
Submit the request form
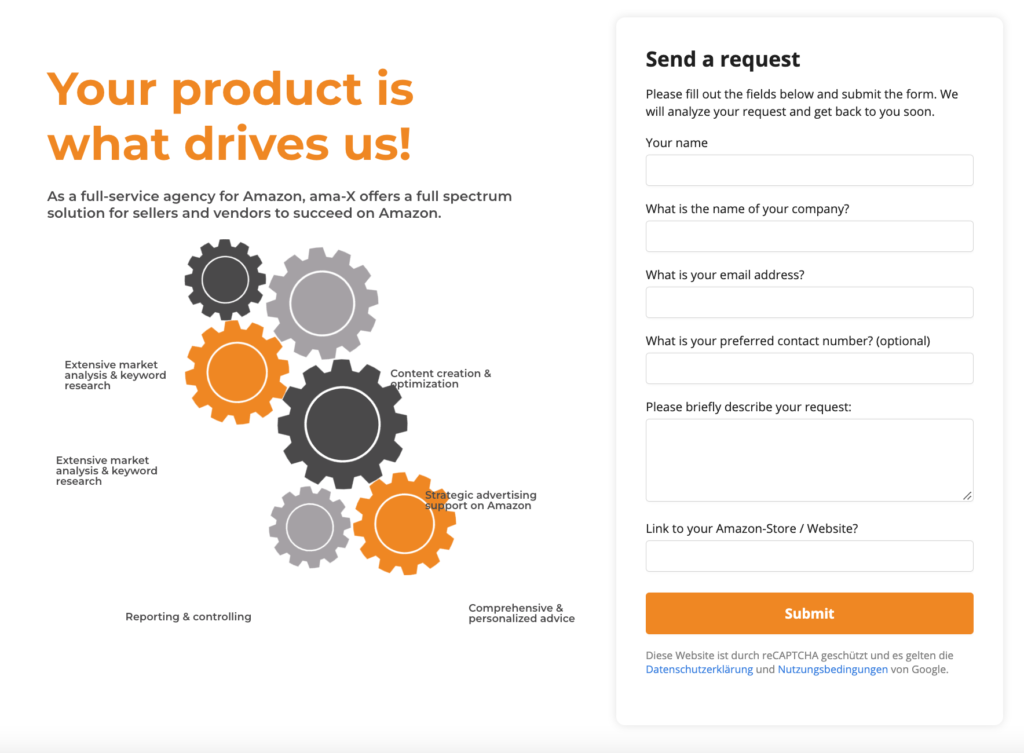click(x=809, y=613)
